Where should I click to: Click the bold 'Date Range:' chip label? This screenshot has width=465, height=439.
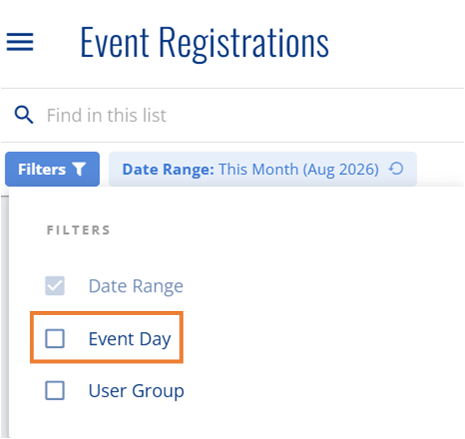click(168, 169)
